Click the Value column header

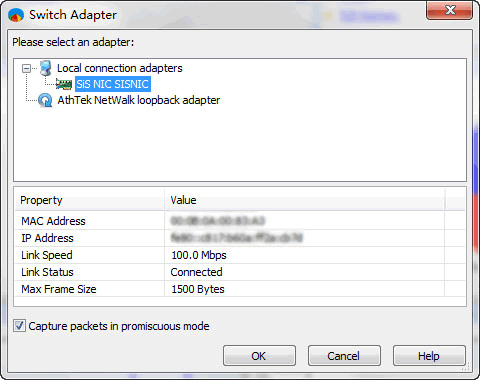pos(304,200)
